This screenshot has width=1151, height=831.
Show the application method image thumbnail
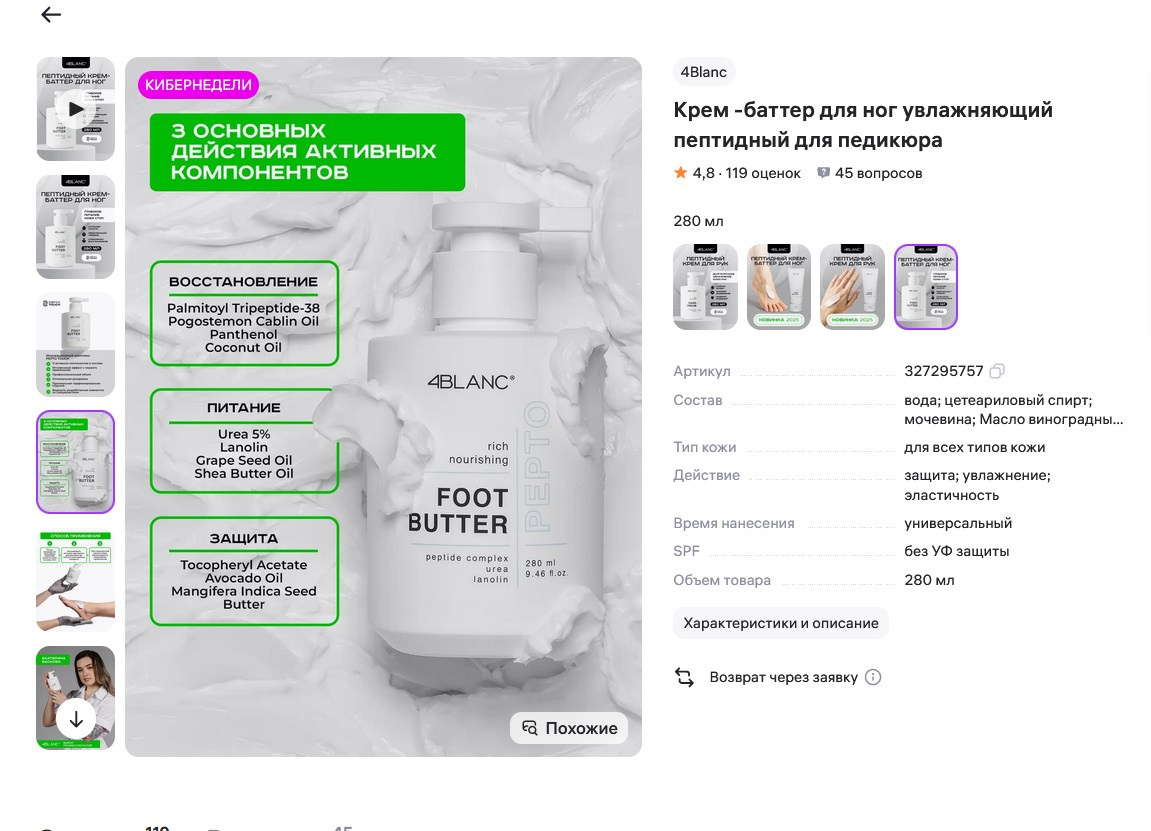76,580
